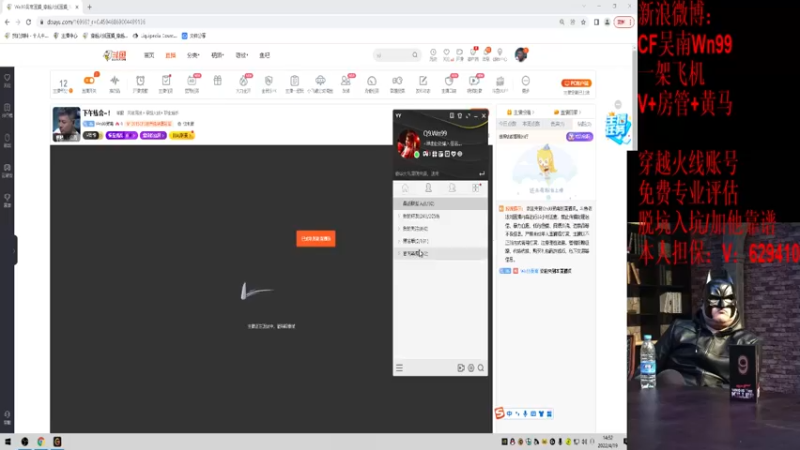
Task: Toggle the orange live switch in streamer toolbar
Action: coord(89,81)
